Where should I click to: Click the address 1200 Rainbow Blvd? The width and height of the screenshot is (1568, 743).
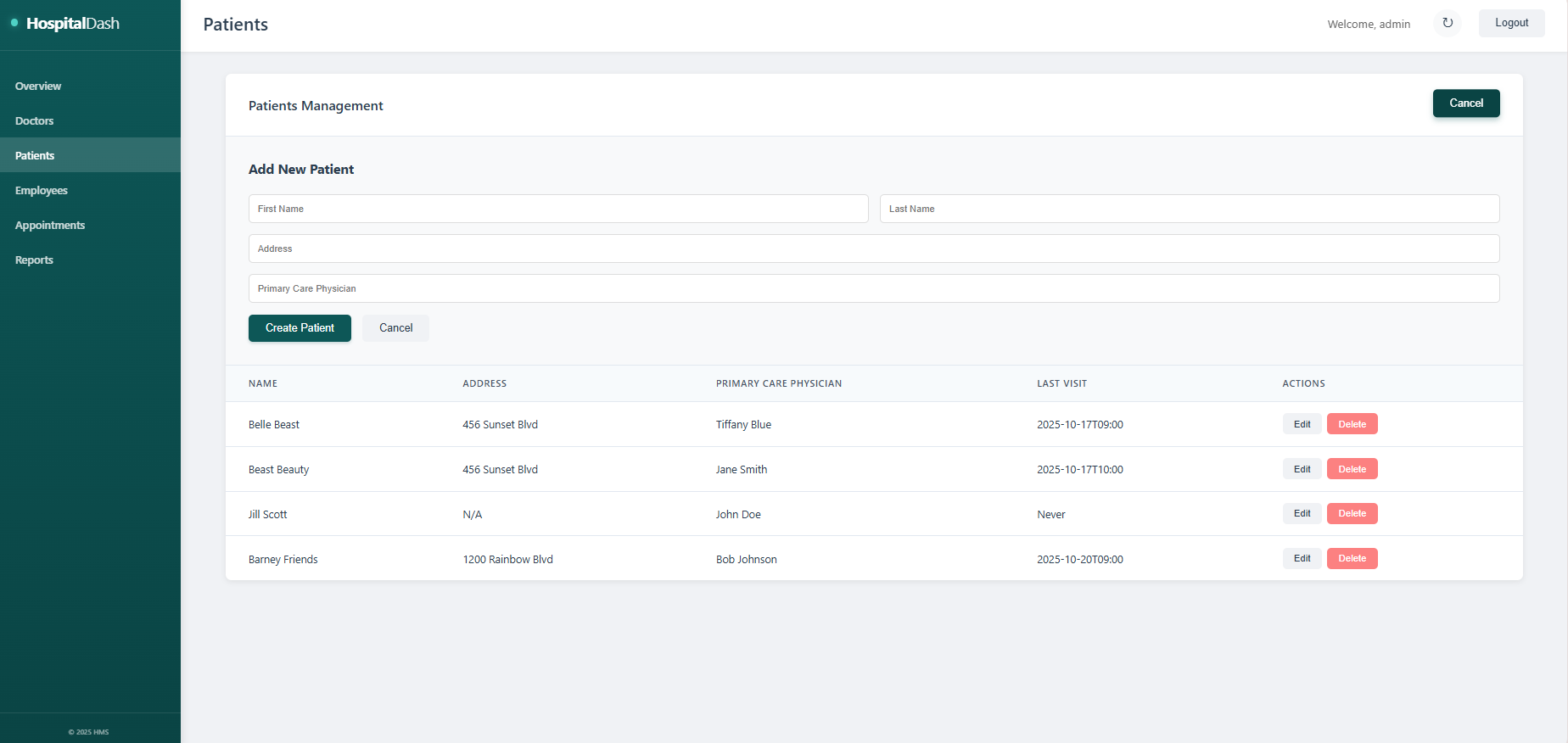tap(507, 560)
